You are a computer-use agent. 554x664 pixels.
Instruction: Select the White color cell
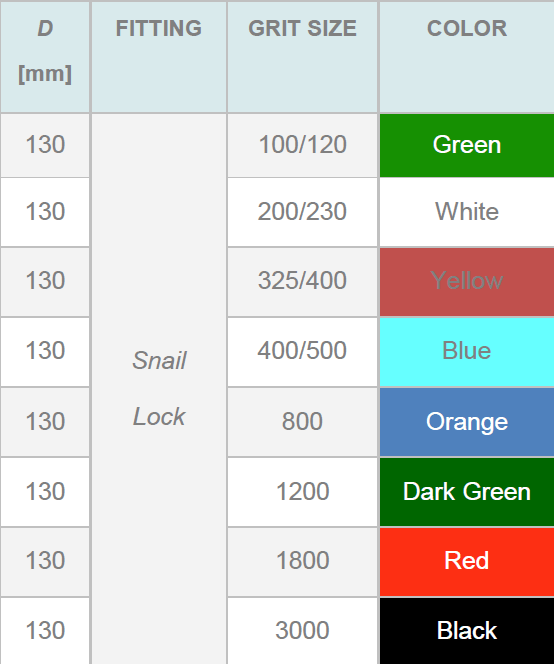467,212
